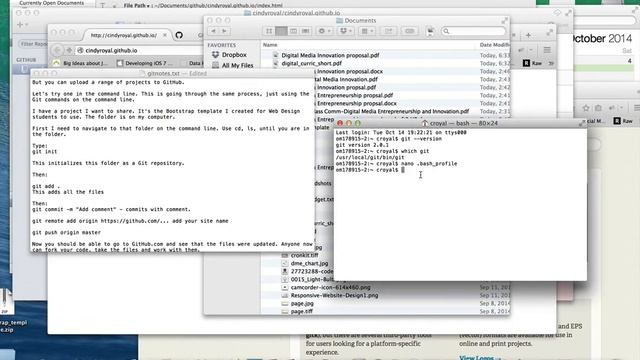Click the browser forward arrow button
The width and height of the screenshot is (640, 360).
[69, 50]
